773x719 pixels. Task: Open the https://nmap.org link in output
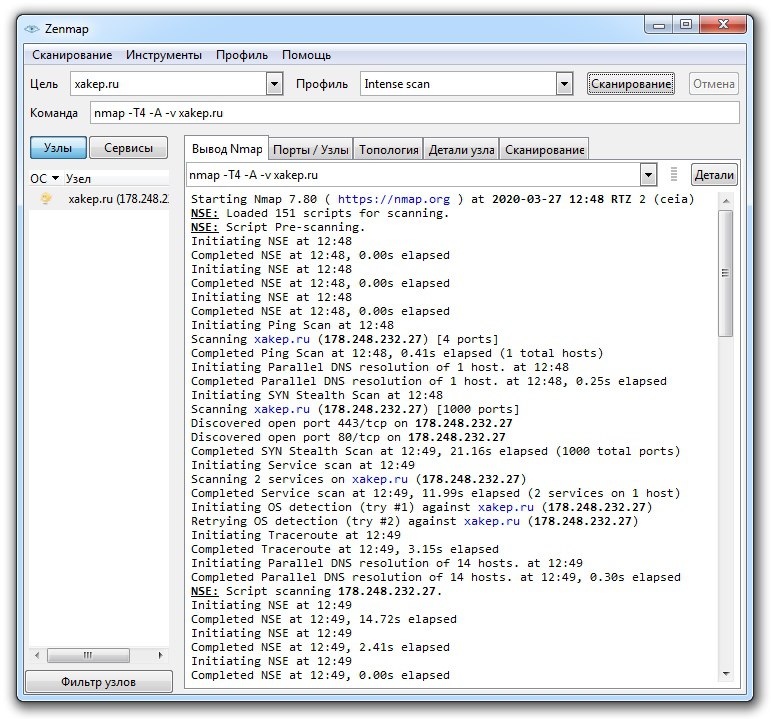[393, 199]
